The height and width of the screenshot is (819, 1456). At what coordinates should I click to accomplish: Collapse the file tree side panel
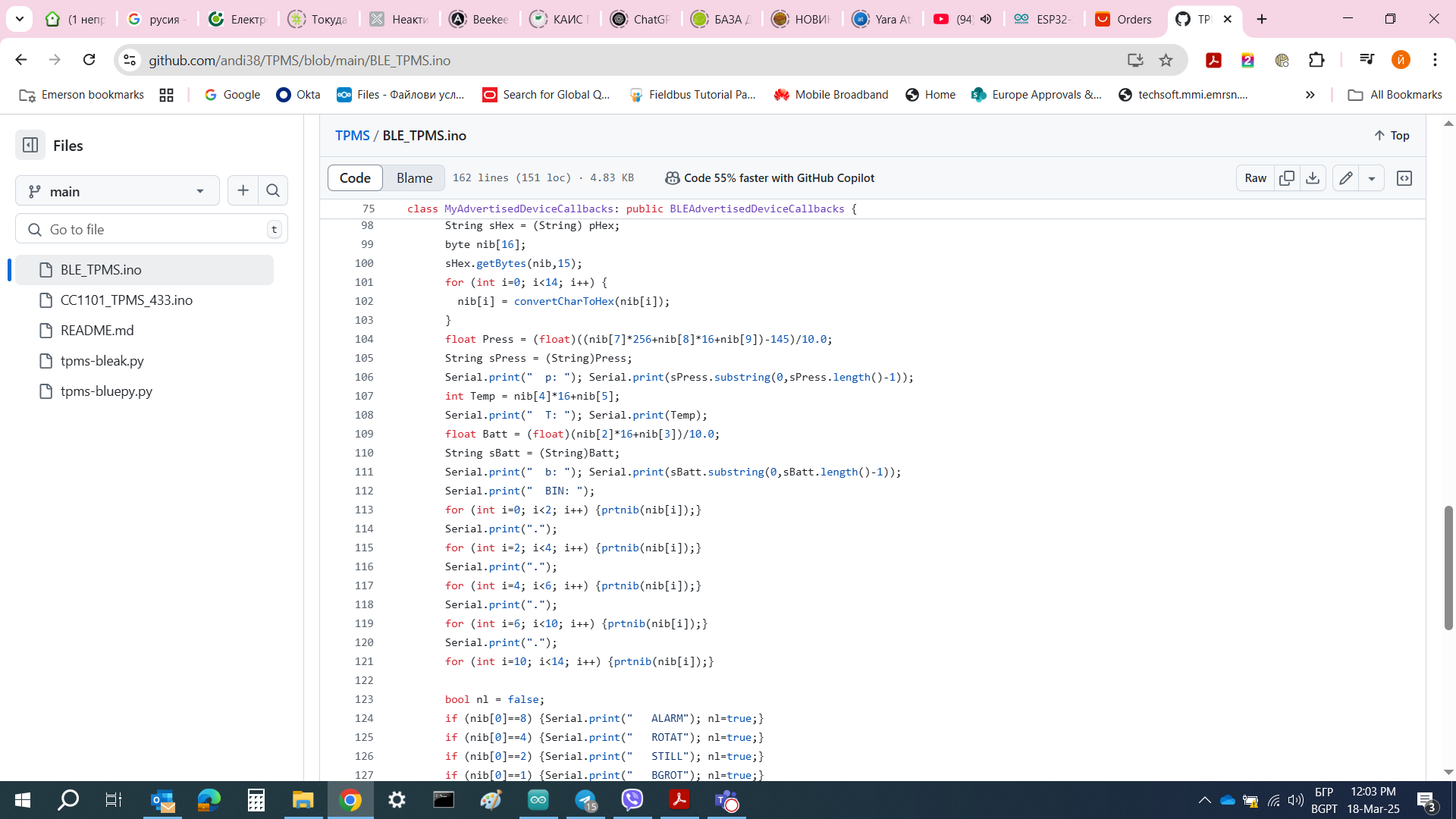pos(30,145)
